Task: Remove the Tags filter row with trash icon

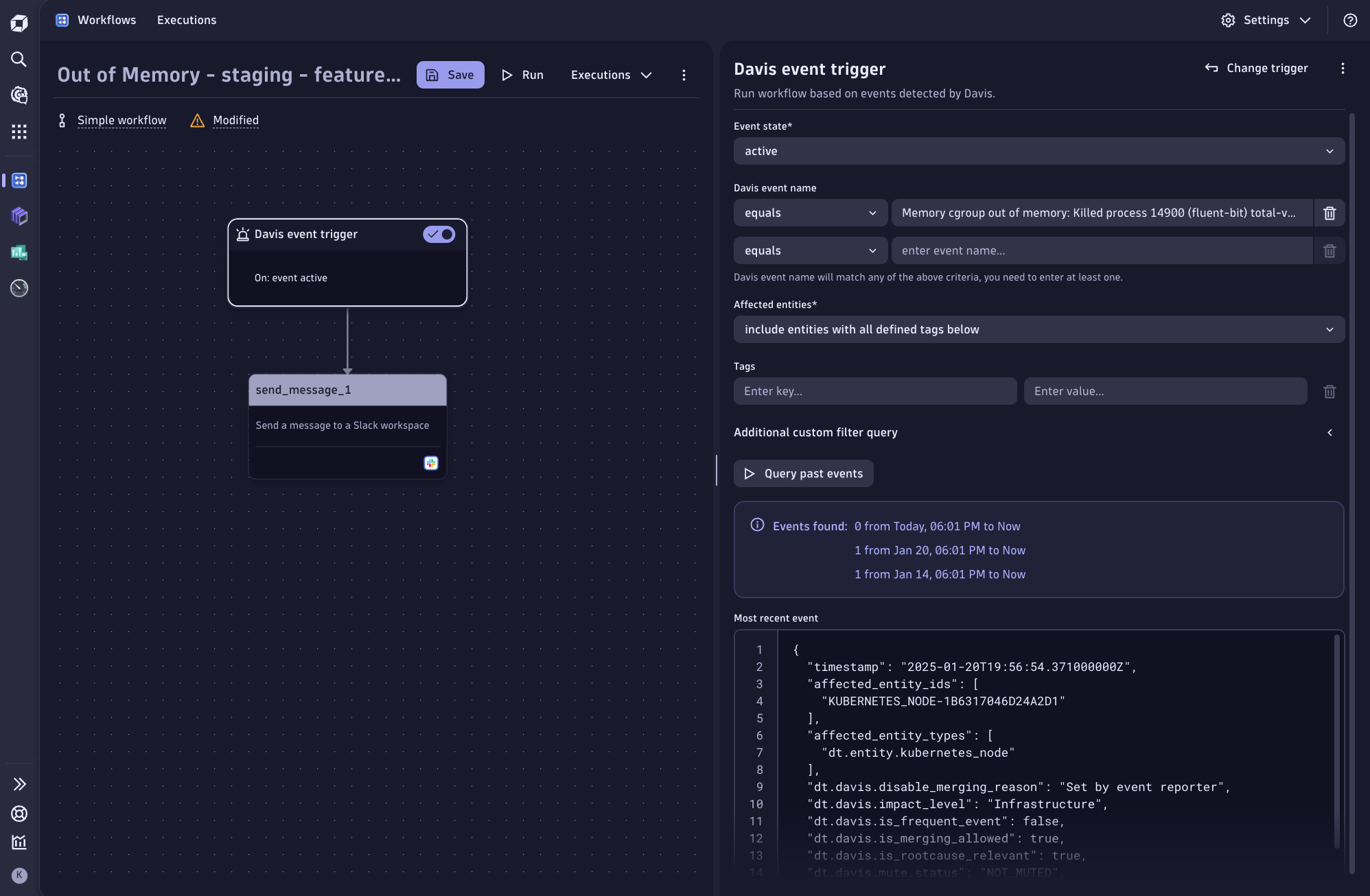Action: (1330, 391)
